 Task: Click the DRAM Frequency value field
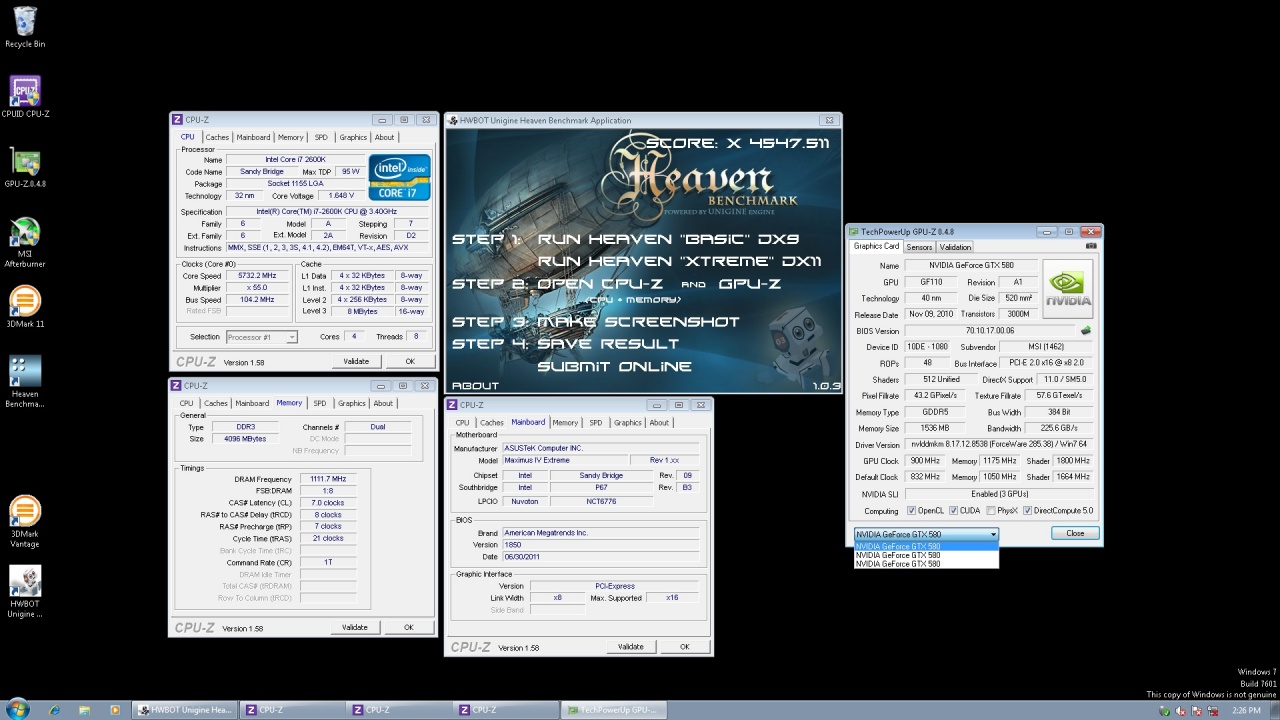(328, 479)
